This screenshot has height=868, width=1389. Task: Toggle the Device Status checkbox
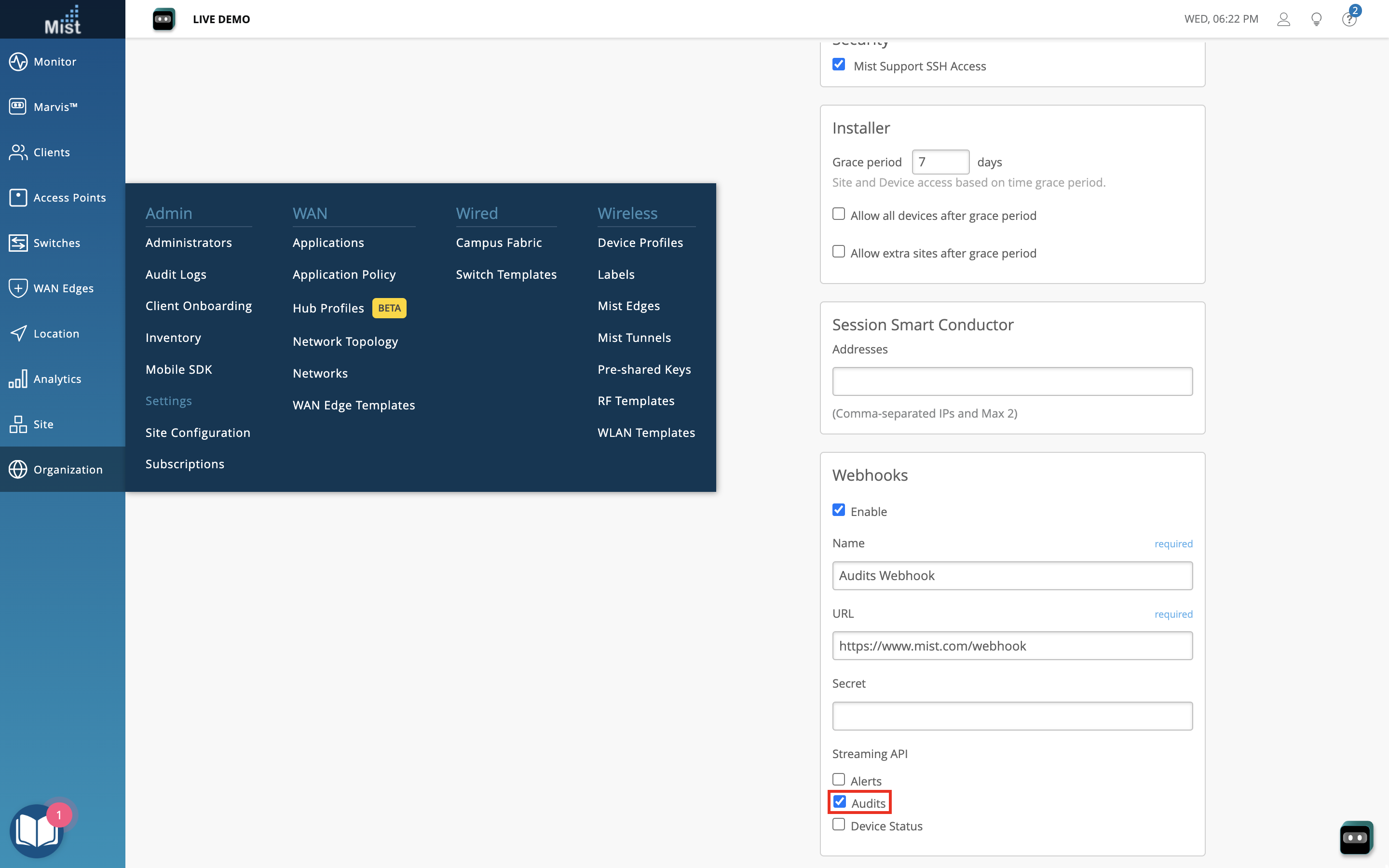839,825
